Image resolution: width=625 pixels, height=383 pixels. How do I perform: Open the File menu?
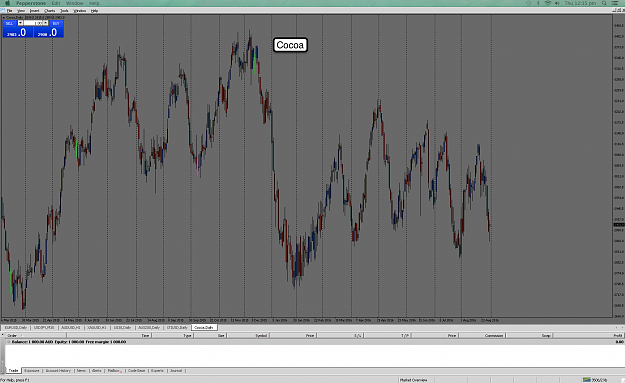click(10, 11)
